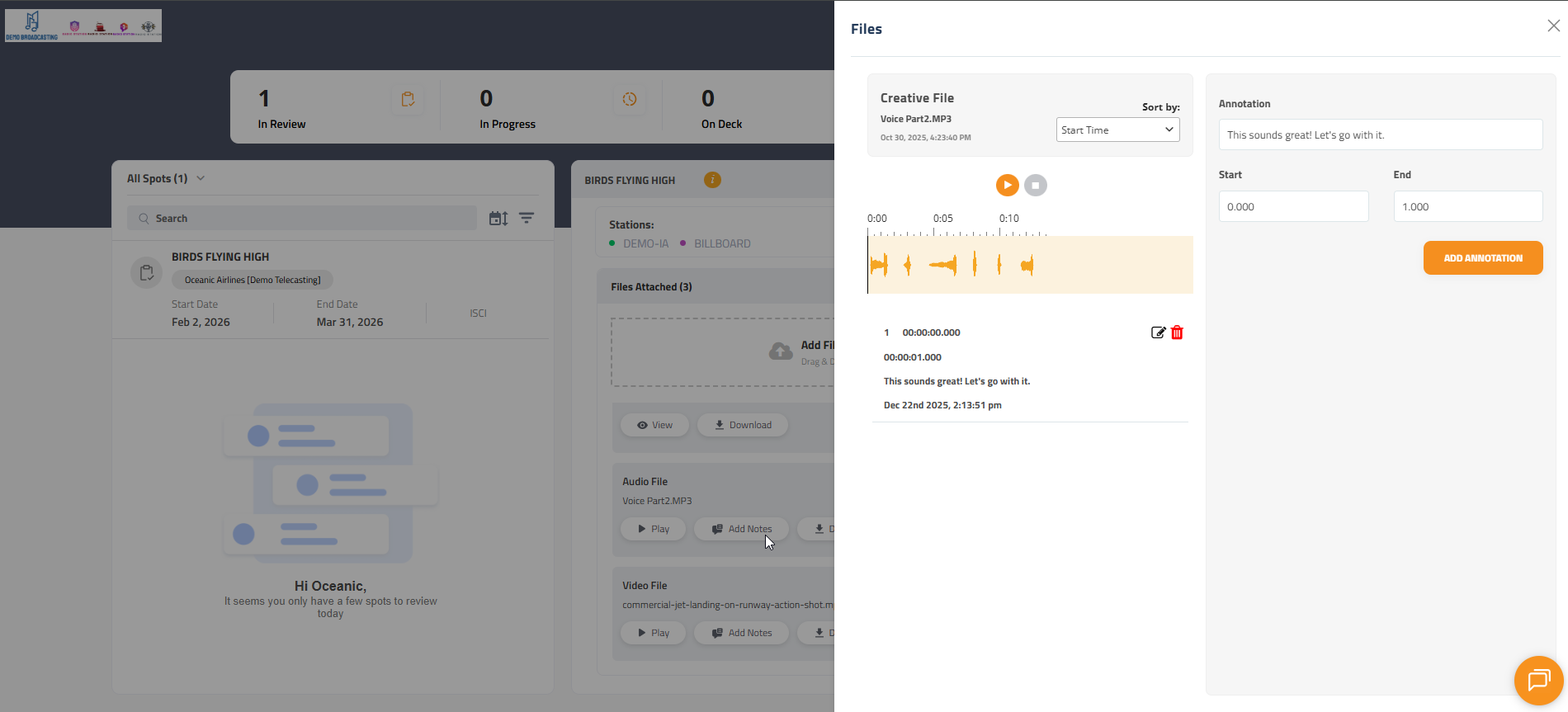Open the chat support bubble
Screen dimensions: 1568x712
click(x=1538, y=681)
